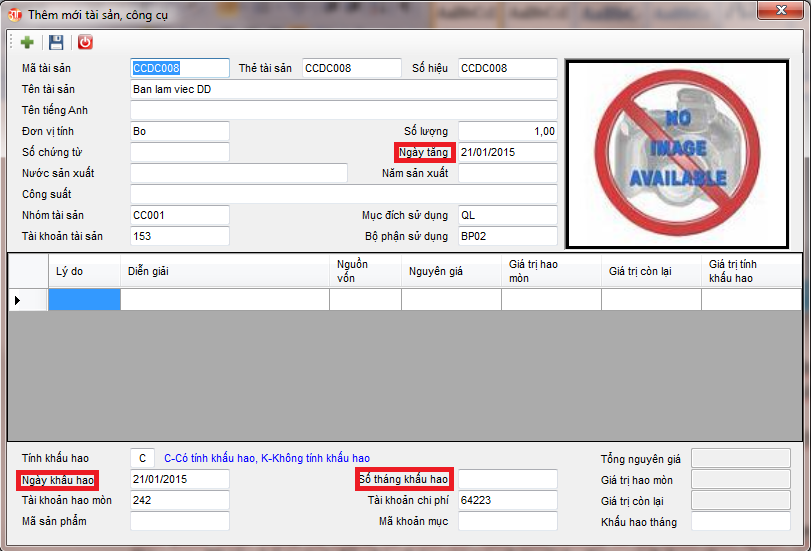Click the floppy disk save icon
The height and width of the screenshot is (551, 811).
pyautogui.click(x=56, y=42)
